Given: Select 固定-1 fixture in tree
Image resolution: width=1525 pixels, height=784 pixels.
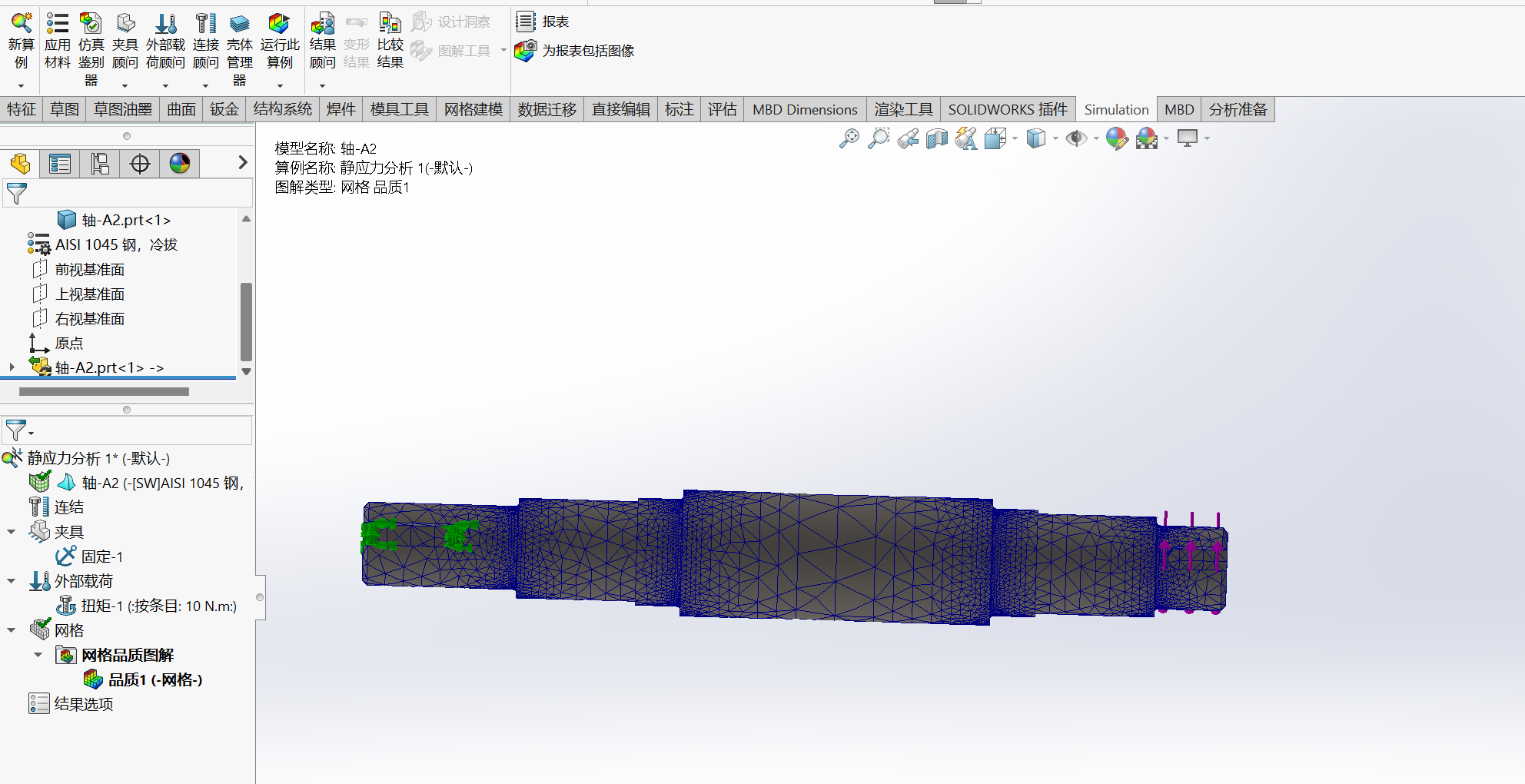Looking at the screenshot, I should [x=89, y=556].
